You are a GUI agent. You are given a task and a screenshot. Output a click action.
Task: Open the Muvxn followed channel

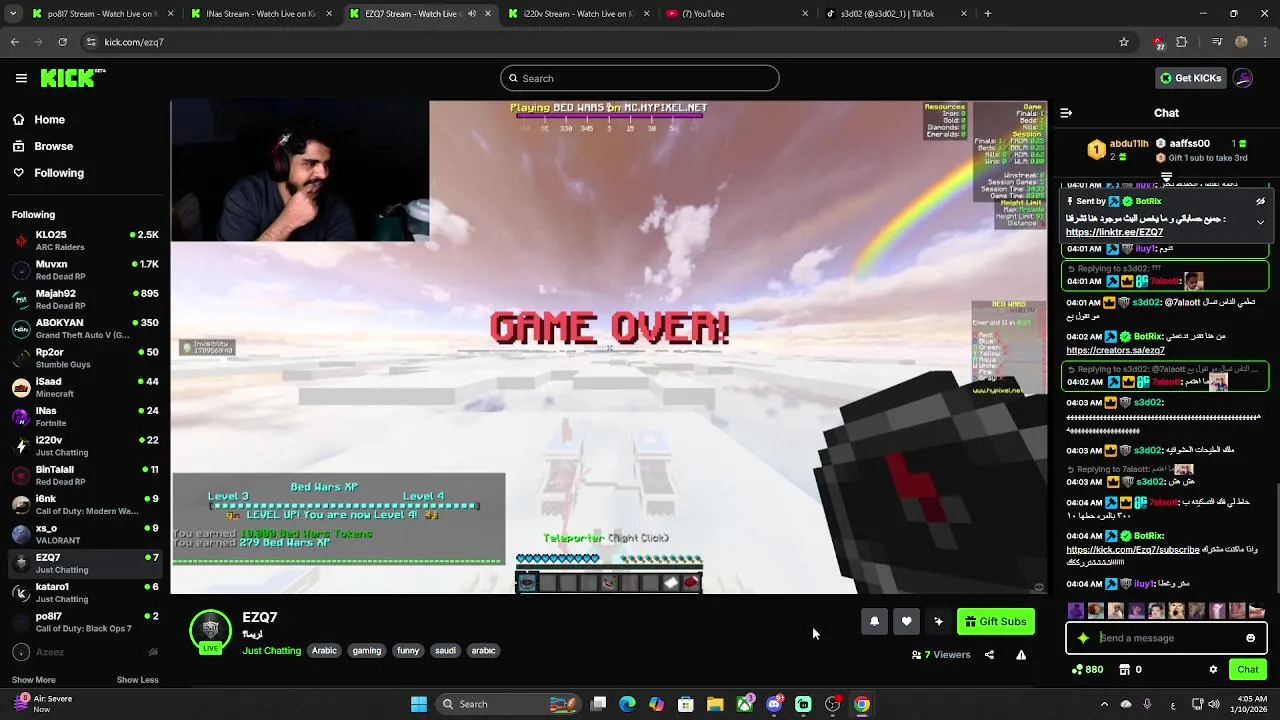click(85, 270)
